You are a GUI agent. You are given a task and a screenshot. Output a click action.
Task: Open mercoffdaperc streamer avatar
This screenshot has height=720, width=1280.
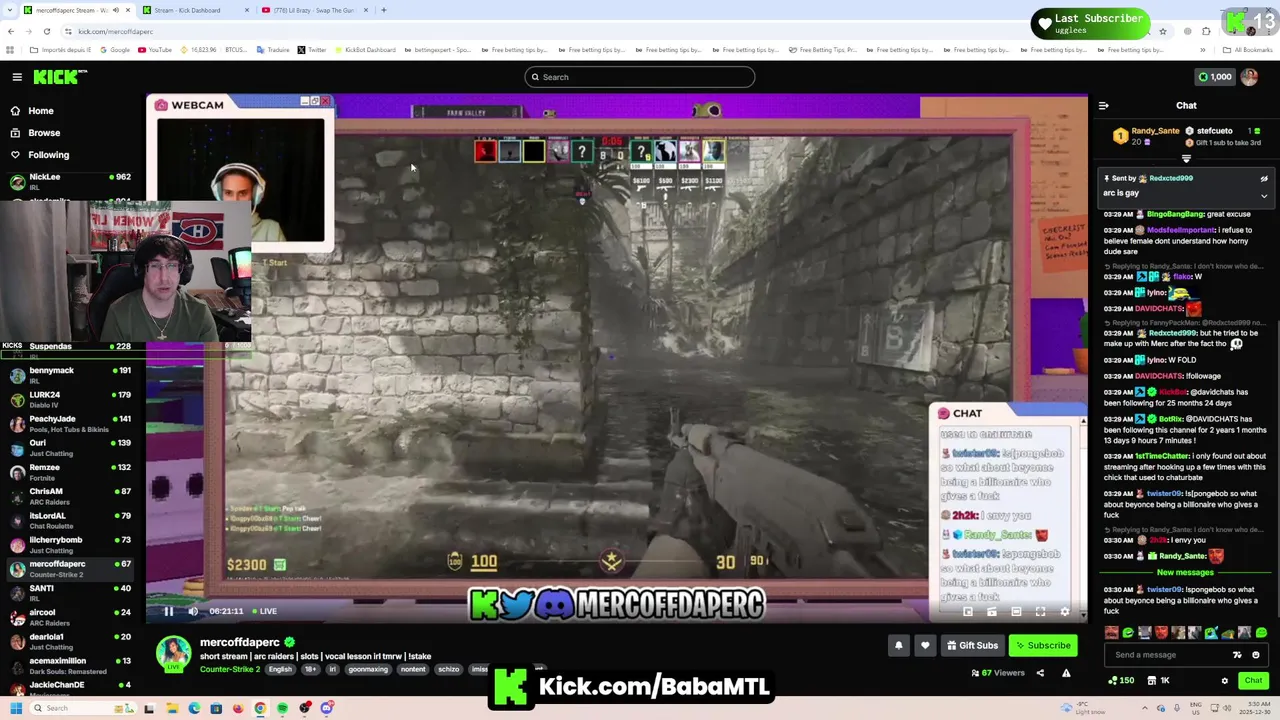click(173, 653)
